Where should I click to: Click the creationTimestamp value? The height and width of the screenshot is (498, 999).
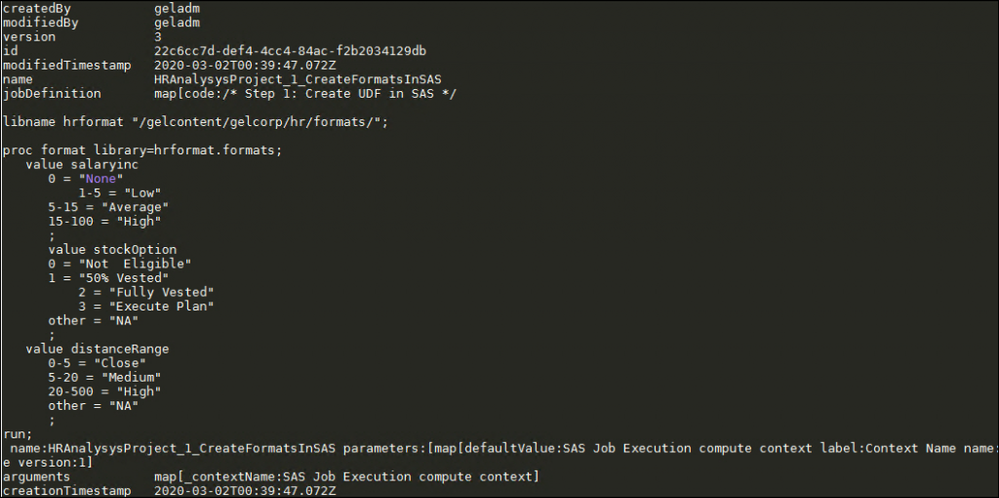246,491
